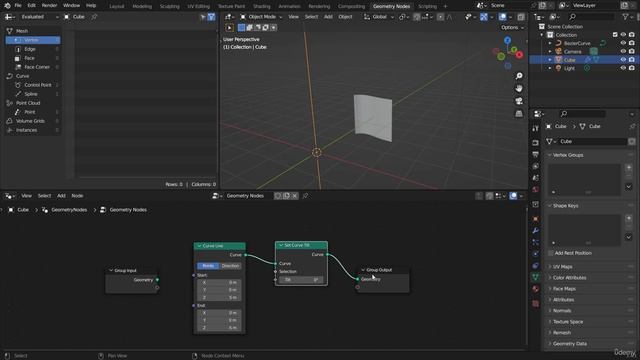Toggle Collection visibility eye in outliner
640x360 pixels.
tap(623, 35)
